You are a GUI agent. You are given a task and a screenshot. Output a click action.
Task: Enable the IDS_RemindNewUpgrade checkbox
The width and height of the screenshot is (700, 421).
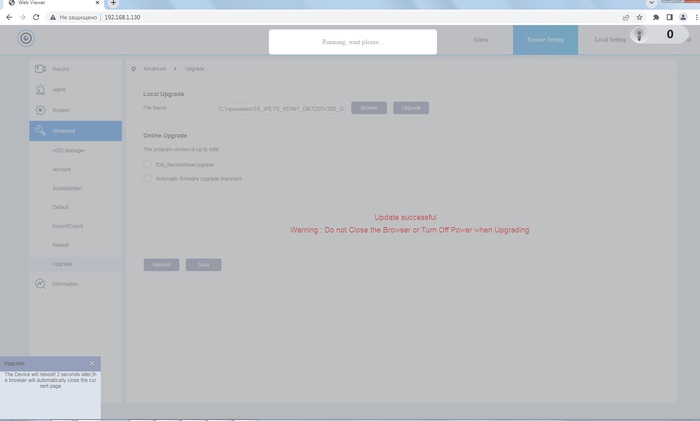tap(148, 164)
